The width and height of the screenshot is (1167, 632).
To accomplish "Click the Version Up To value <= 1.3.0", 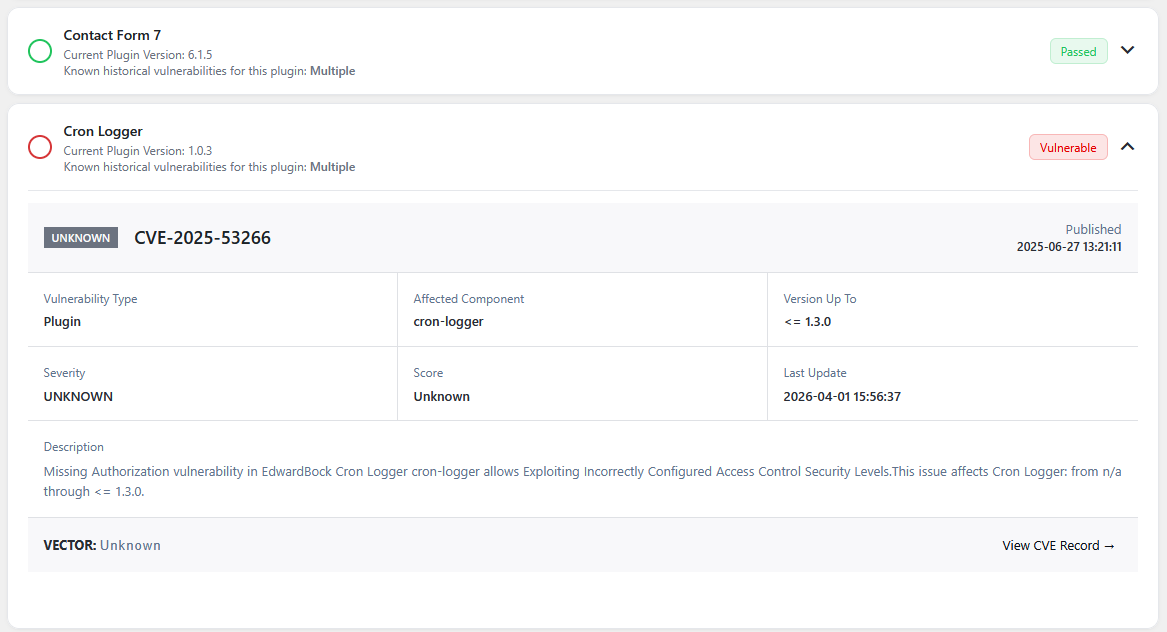I will click(x=808, y=322).
